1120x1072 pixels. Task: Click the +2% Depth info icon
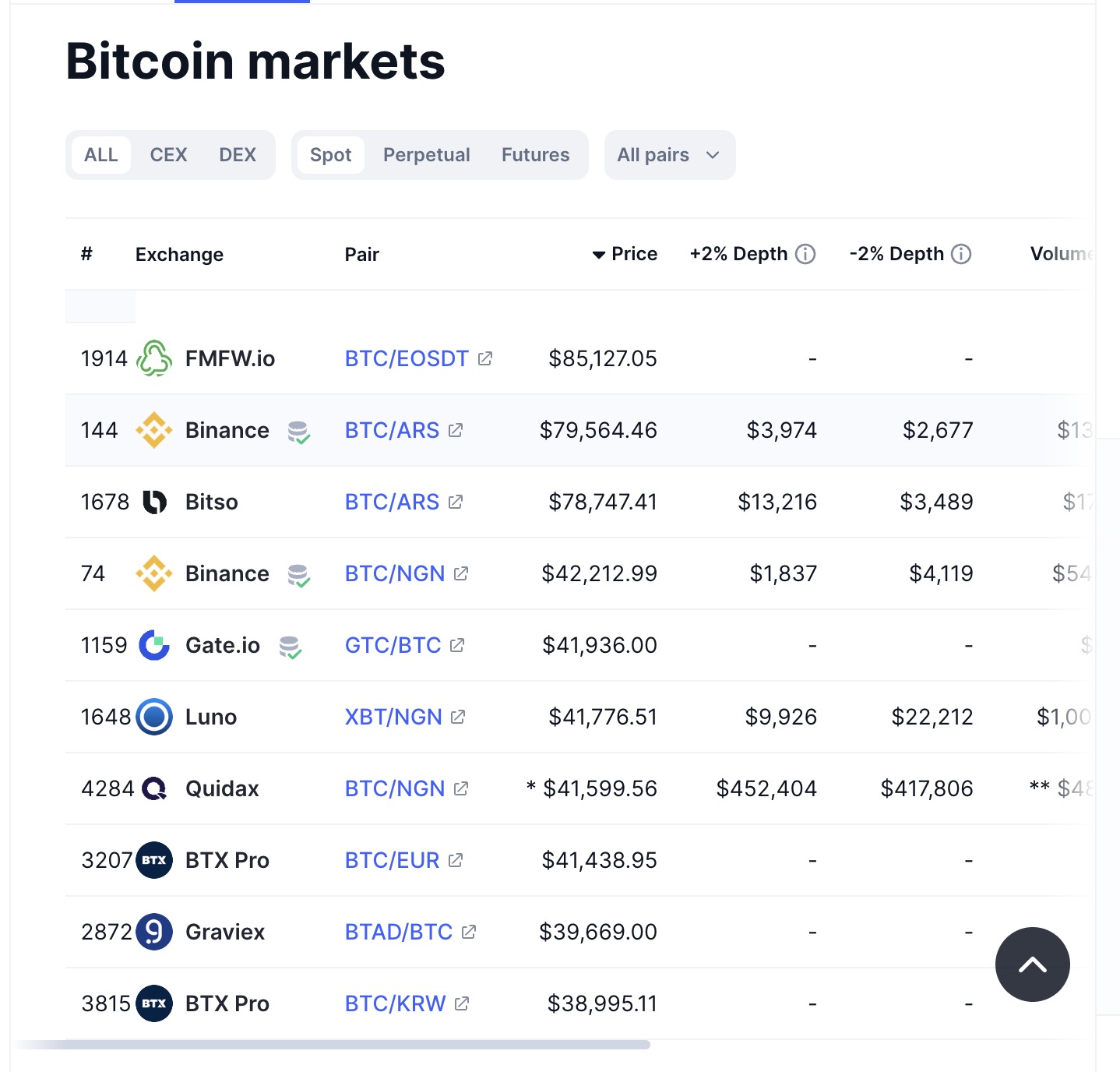click(805, 254)
